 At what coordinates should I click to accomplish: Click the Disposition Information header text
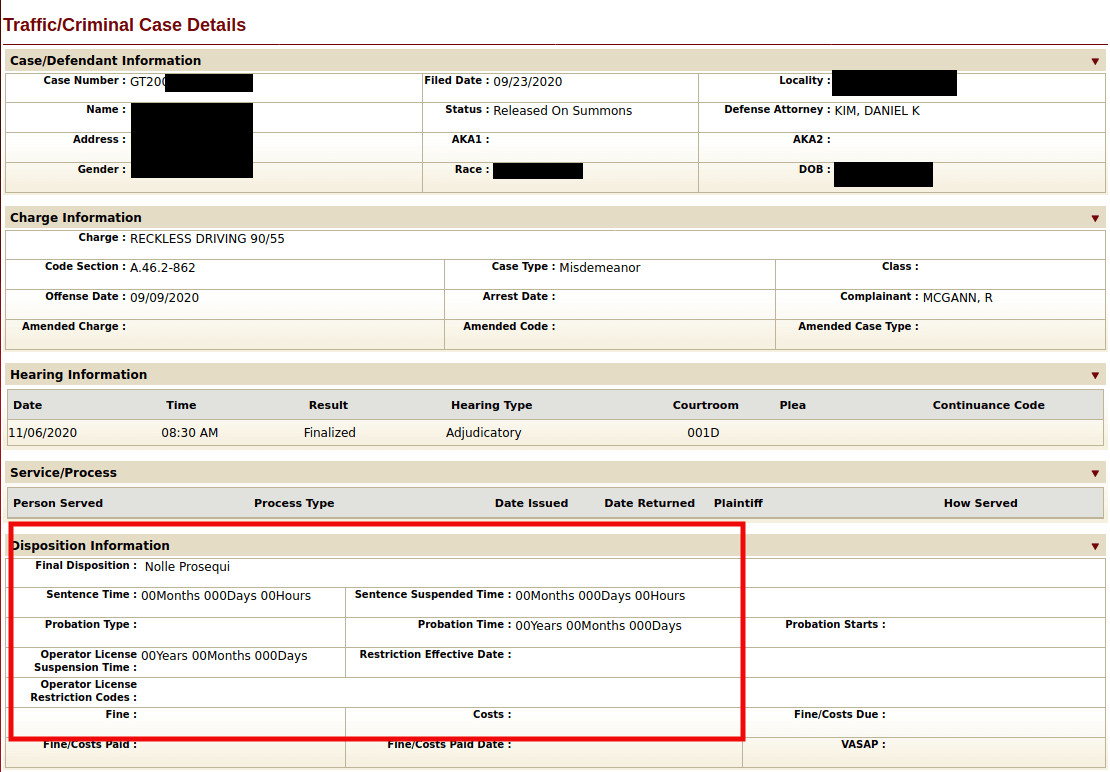pyautogui.click(x=90, y=546)
